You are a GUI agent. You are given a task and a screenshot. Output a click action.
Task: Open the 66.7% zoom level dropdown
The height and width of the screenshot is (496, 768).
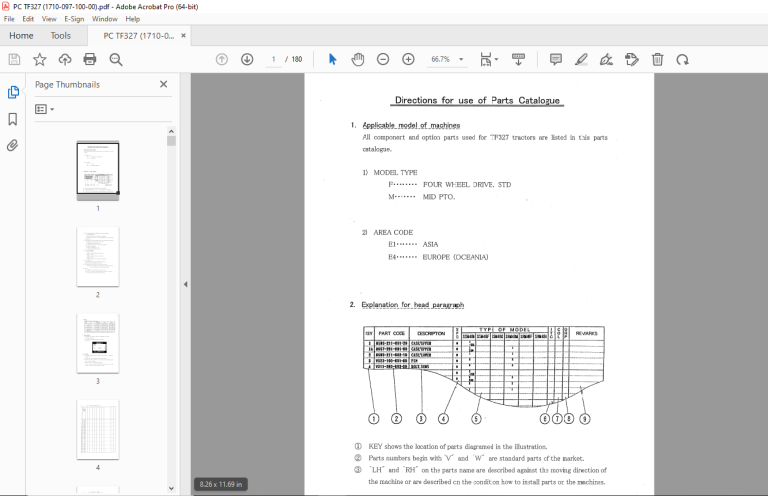[447, 59]
